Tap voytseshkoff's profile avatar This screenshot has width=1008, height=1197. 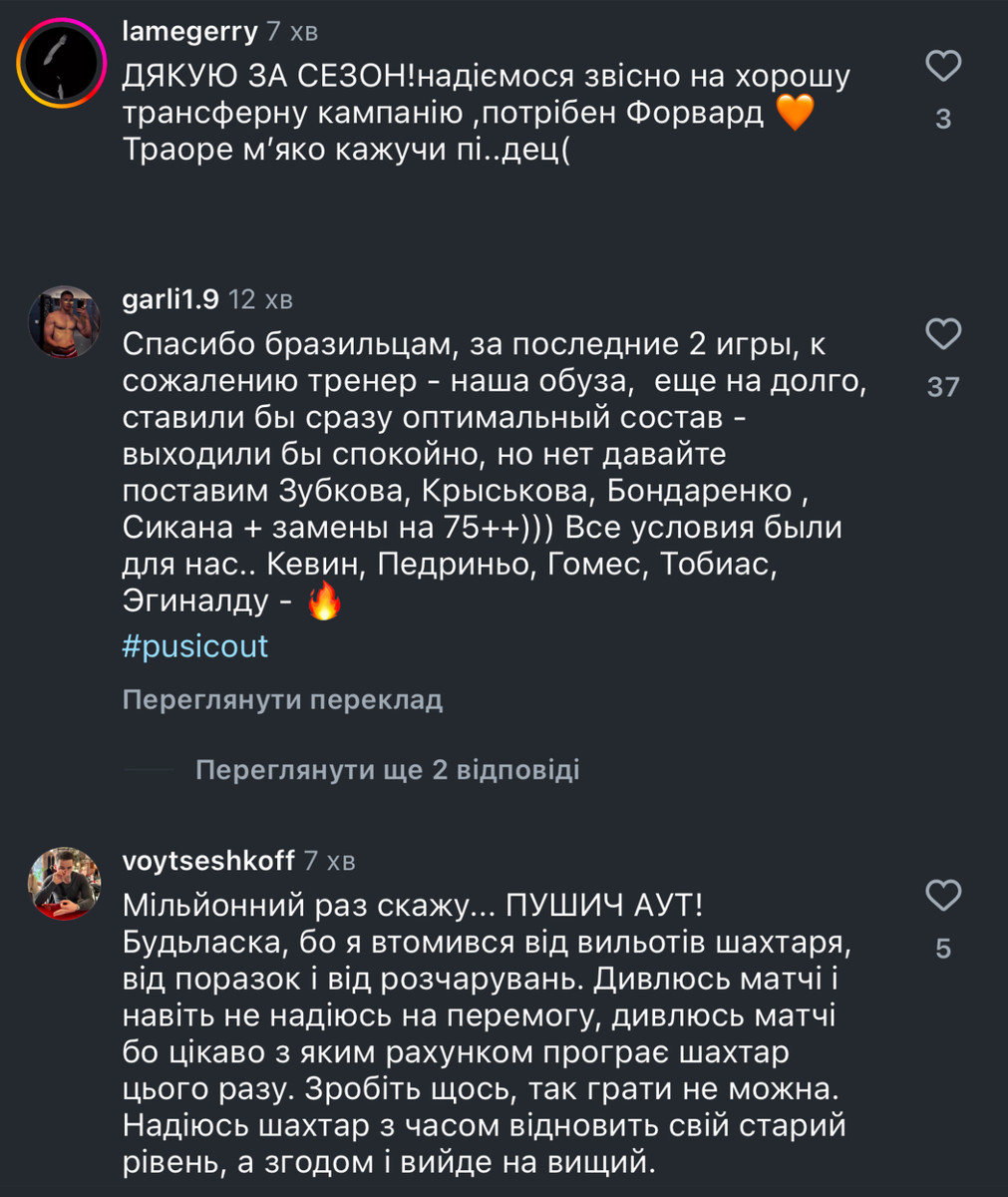[x=63, y=883]
